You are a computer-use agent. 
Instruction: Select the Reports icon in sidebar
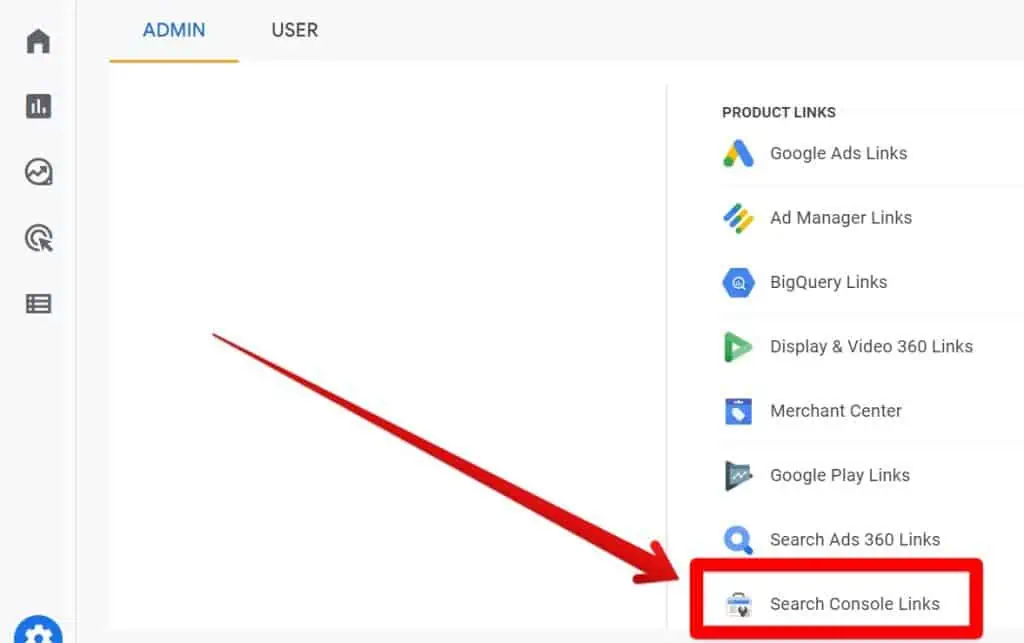coord(37,106)
